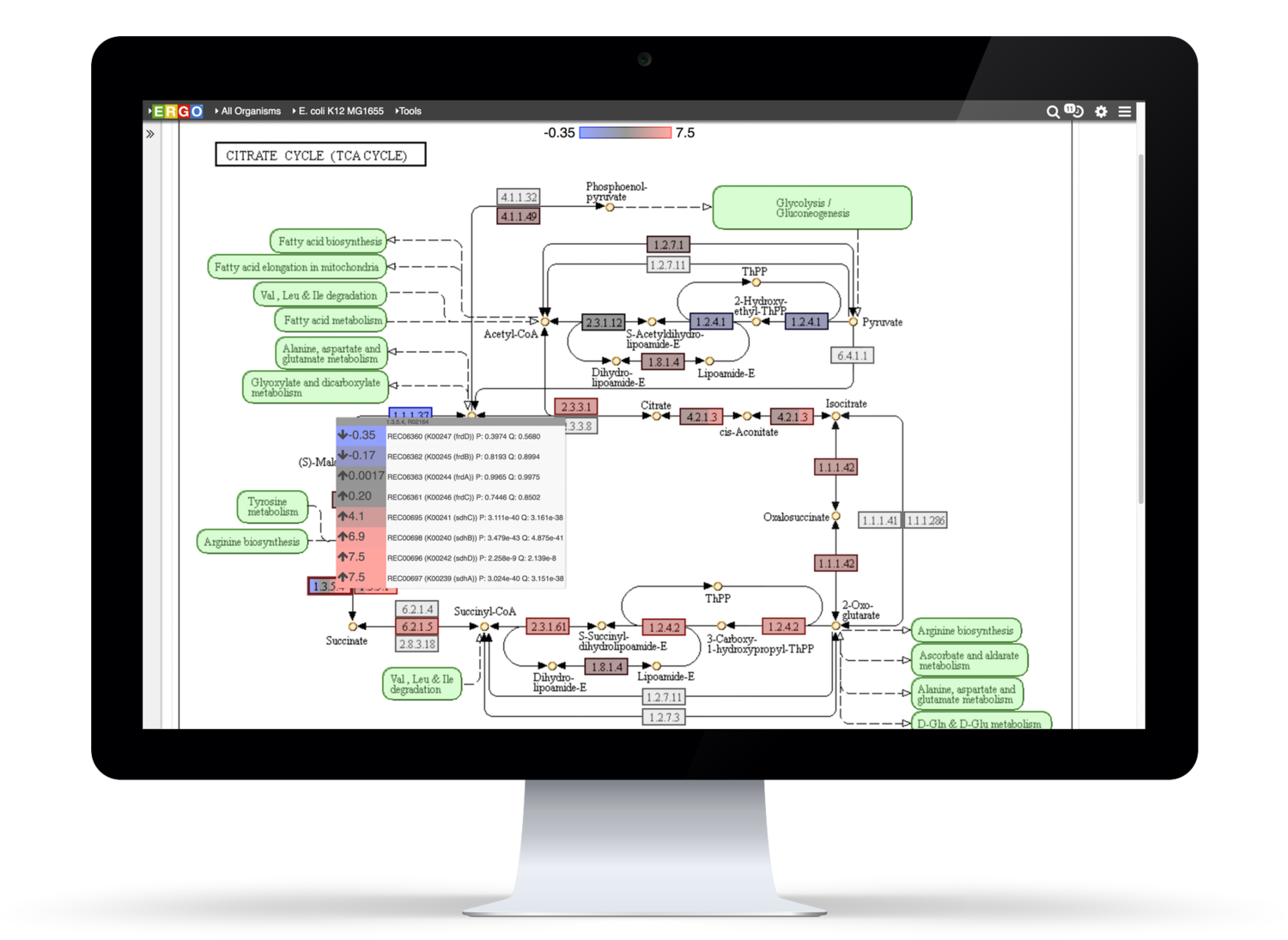This screenshot has height=940, width=1288.
Task: Click the -0.35 blue value cell
Action: (361, 436)
